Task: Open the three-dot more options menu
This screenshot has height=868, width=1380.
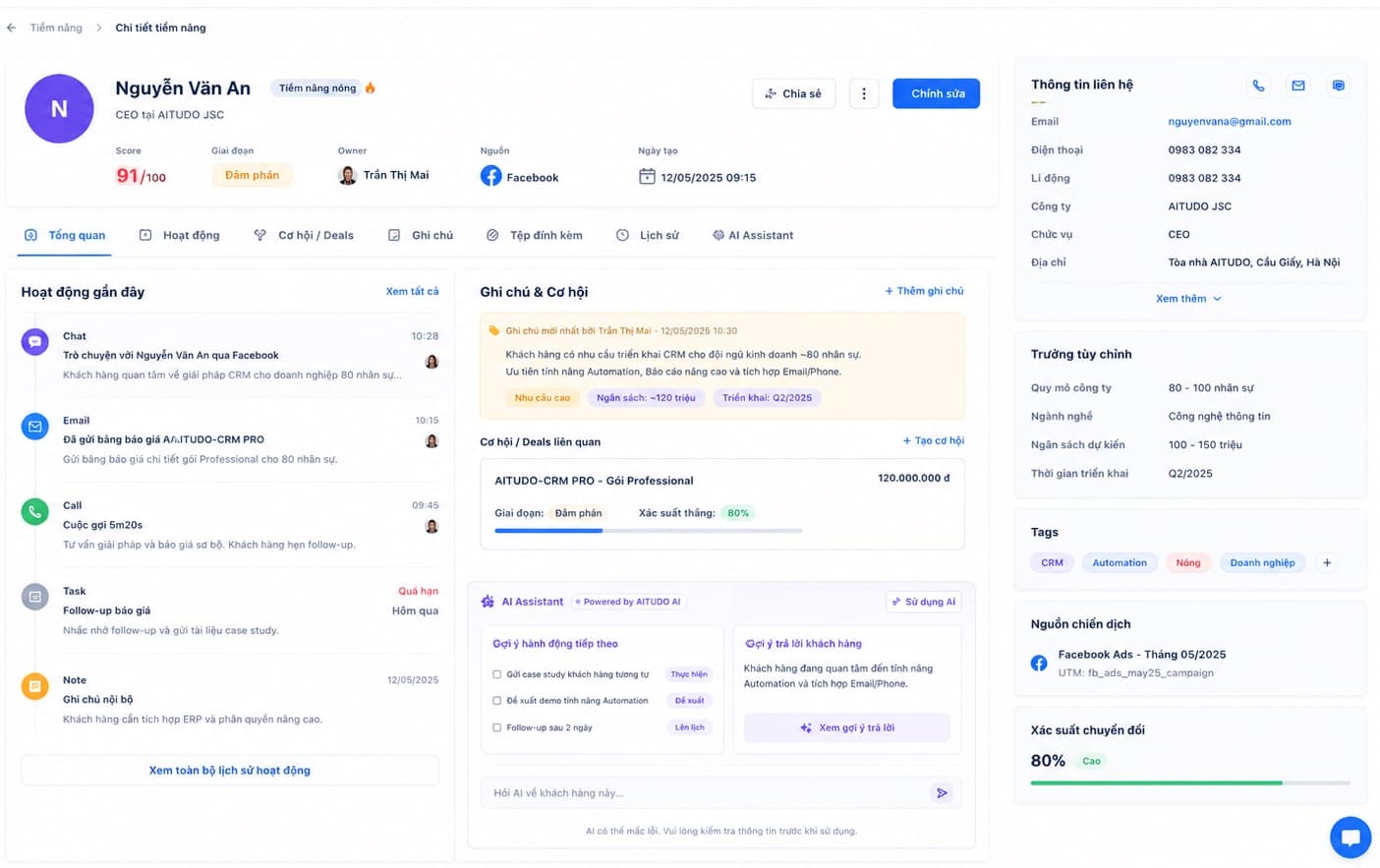Action: (864, 93)
